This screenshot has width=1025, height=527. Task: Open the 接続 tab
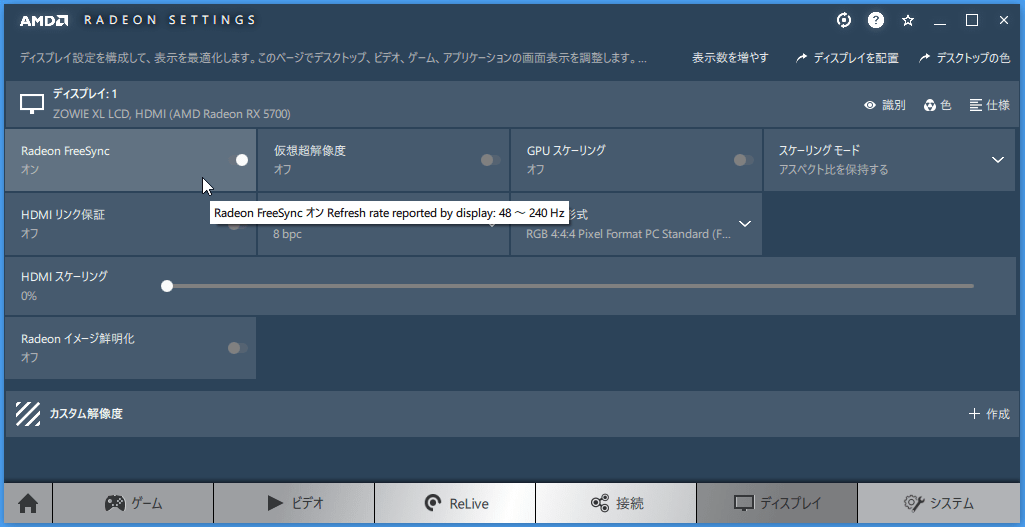pyautogui.click(x=616, y=503)
